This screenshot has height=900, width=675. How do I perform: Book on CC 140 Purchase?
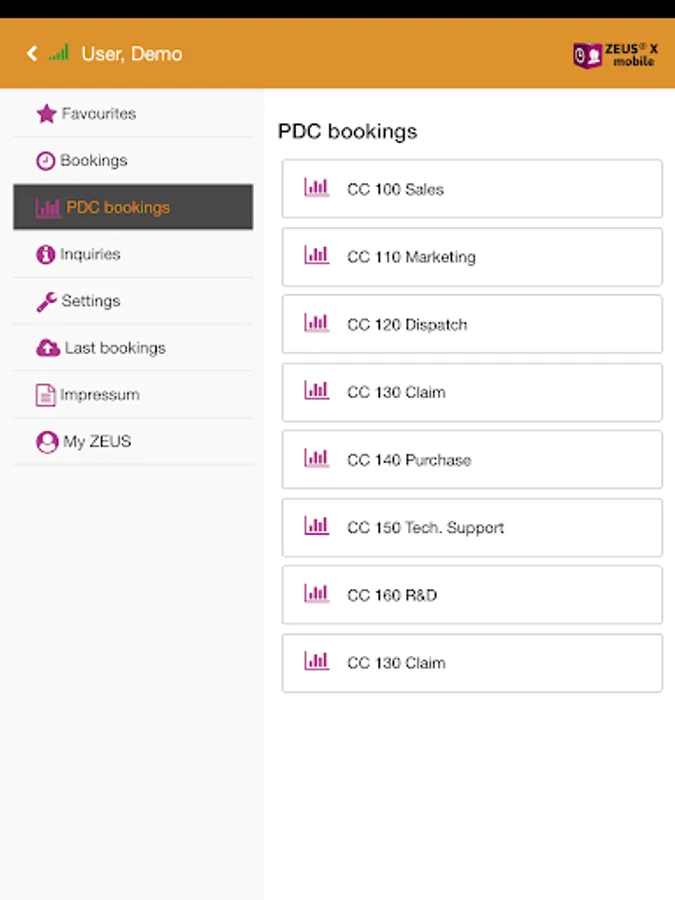pyautogui.click(x=472, y=460)
